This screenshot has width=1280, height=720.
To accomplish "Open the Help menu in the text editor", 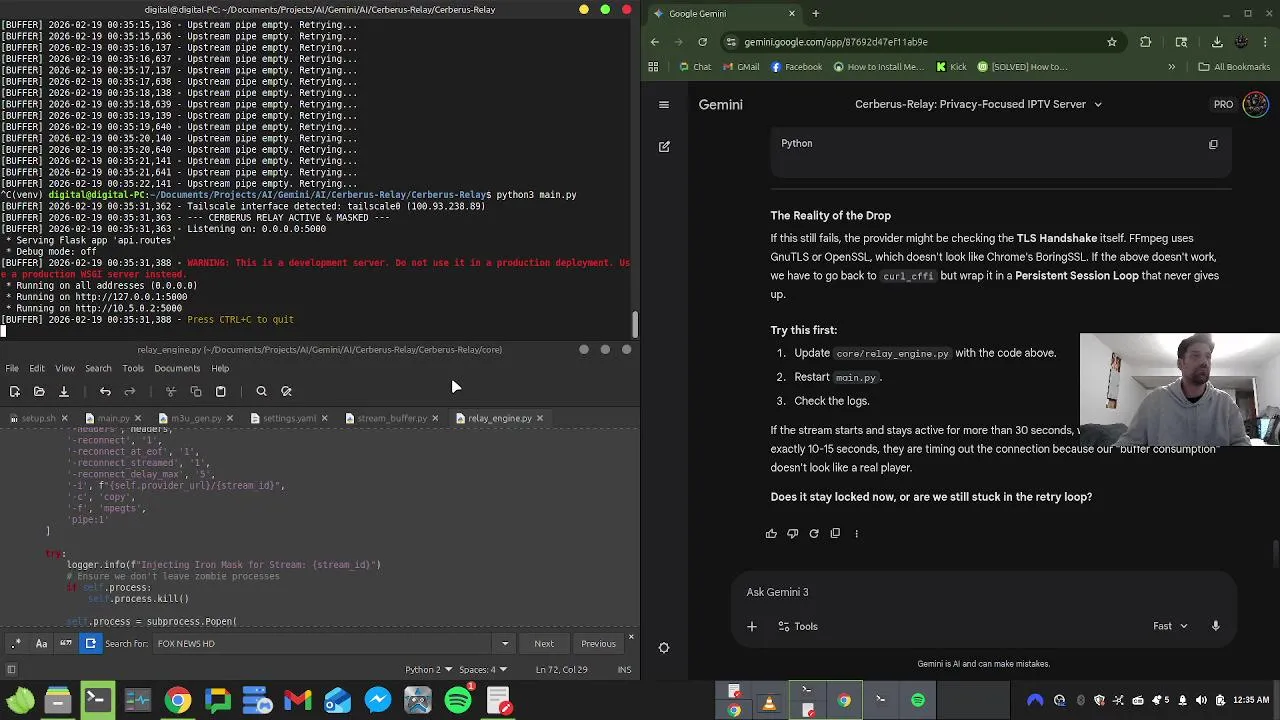I will (x=220, y=368).
